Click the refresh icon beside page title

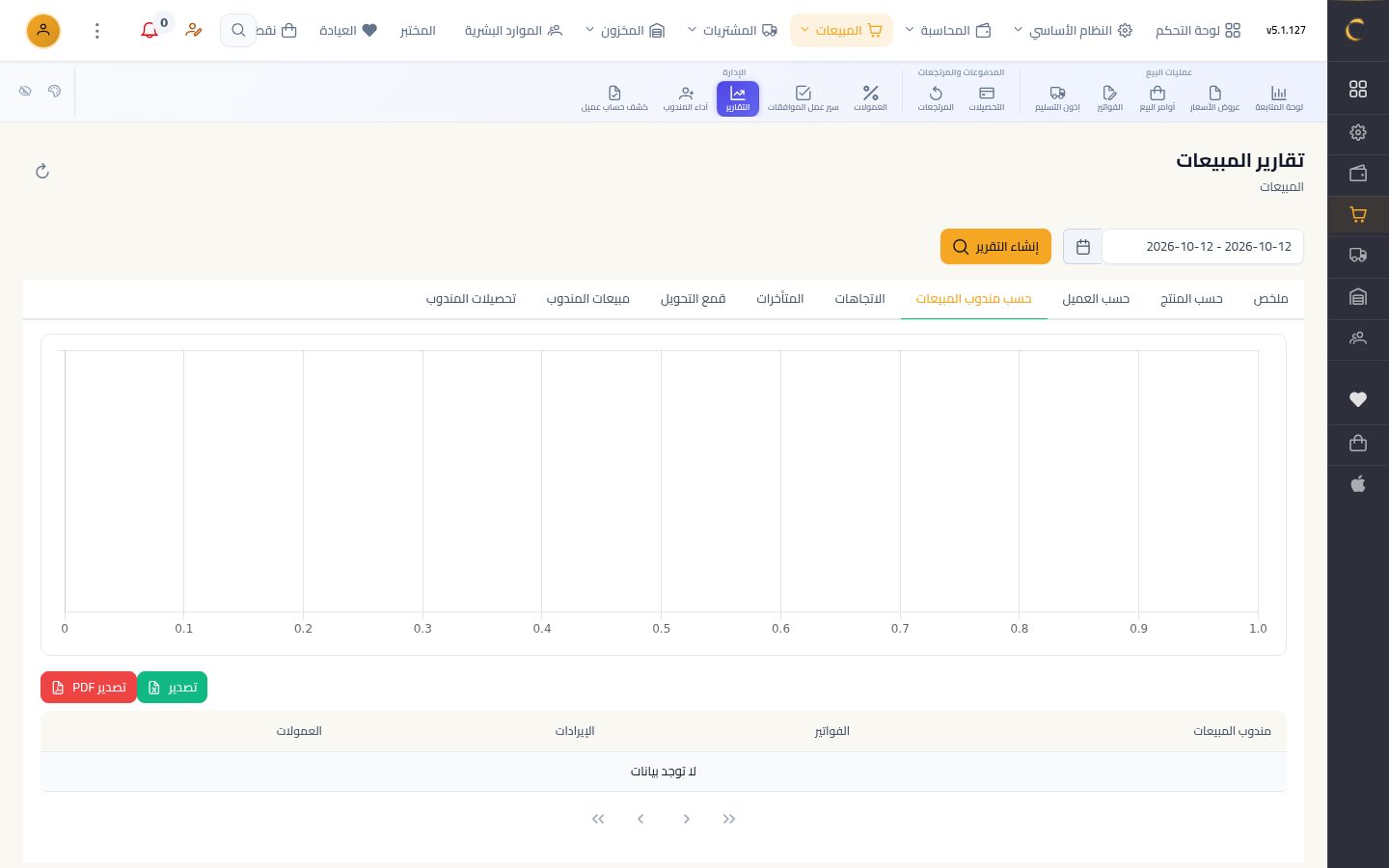pyautogui.click(x=42, y=172)
